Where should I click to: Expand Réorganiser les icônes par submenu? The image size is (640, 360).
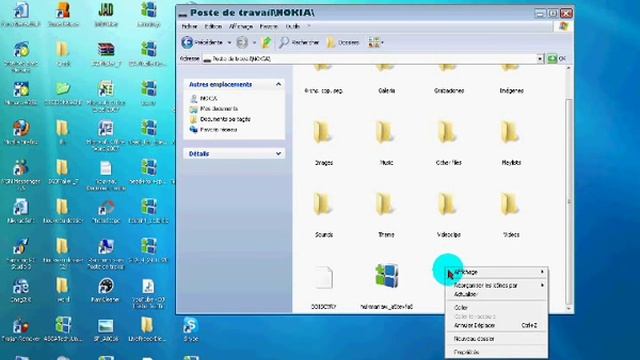click(496, 285)
